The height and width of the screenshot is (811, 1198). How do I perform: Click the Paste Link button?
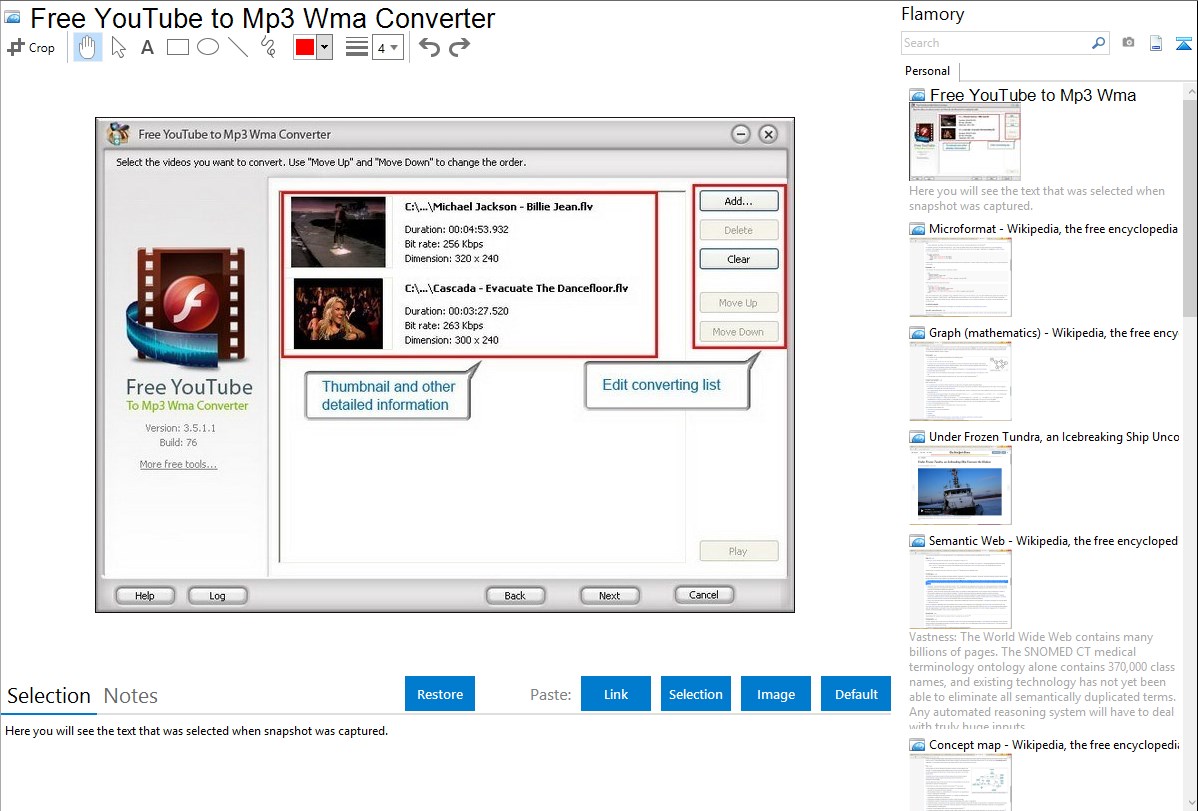pyautogui.click(x=616, y=694)
